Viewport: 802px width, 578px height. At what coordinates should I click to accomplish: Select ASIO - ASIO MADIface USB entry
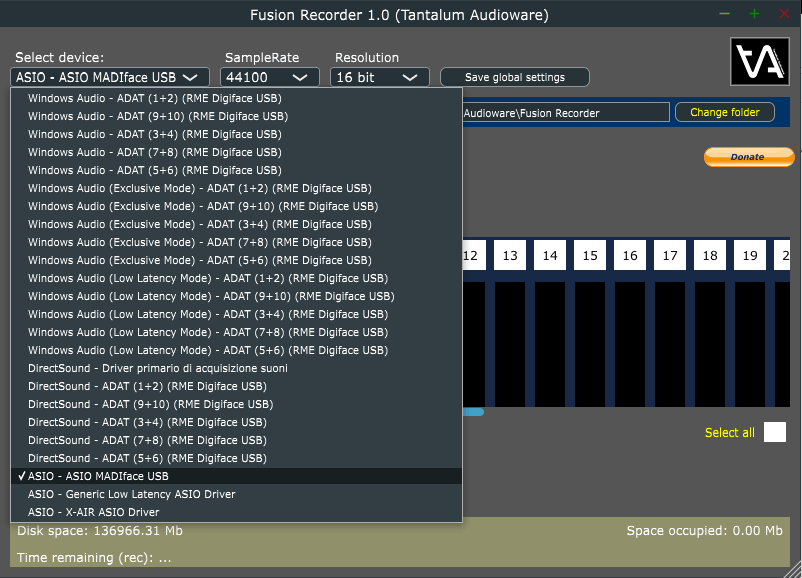pos(236,476)
